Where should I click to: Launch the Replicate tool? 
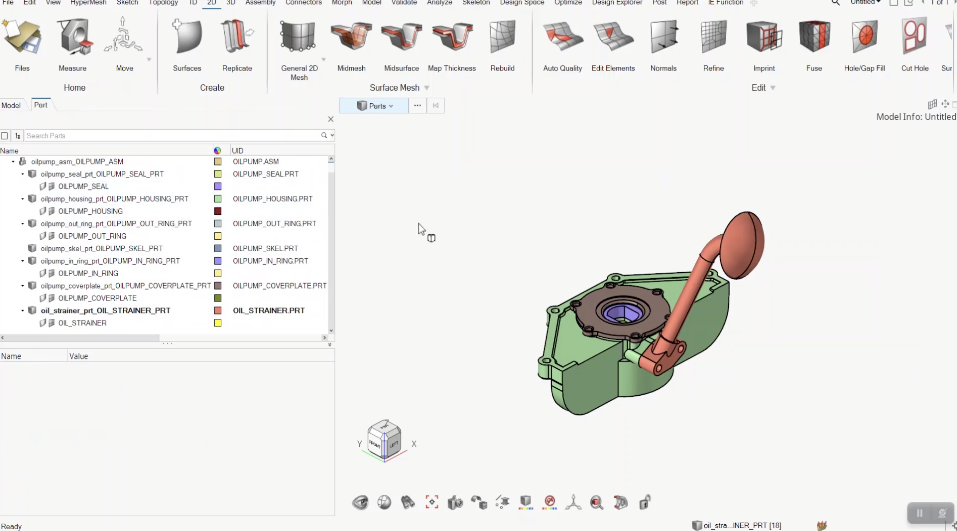237,46
